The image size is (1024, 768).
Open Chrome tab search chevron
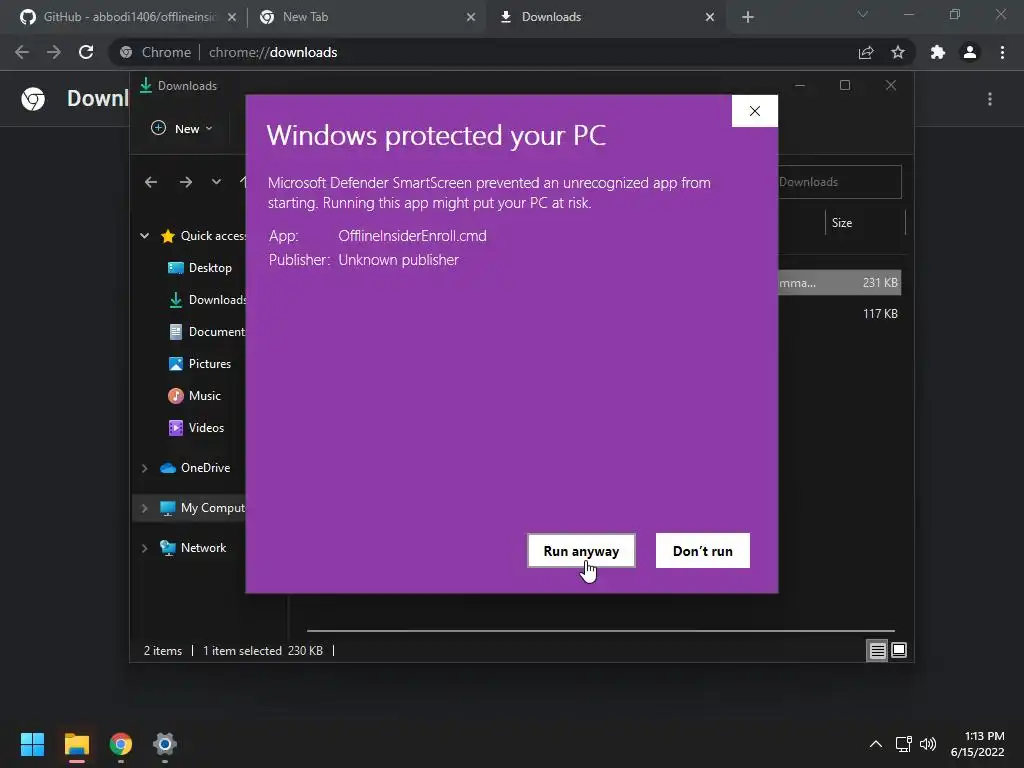tap(863, 14)
